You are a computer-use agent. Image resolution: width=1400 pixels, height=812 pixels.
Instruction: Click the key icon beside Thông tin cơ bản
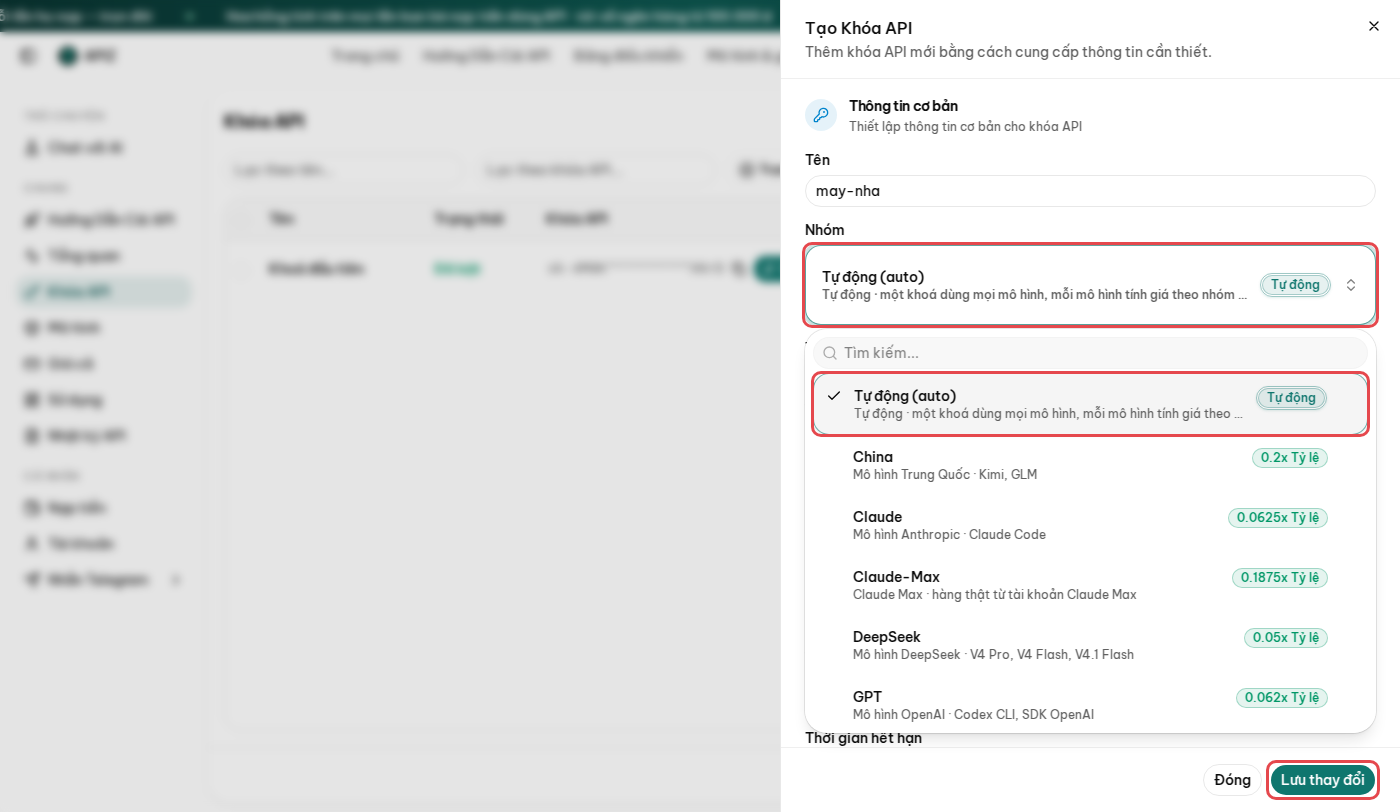(821, 115)
